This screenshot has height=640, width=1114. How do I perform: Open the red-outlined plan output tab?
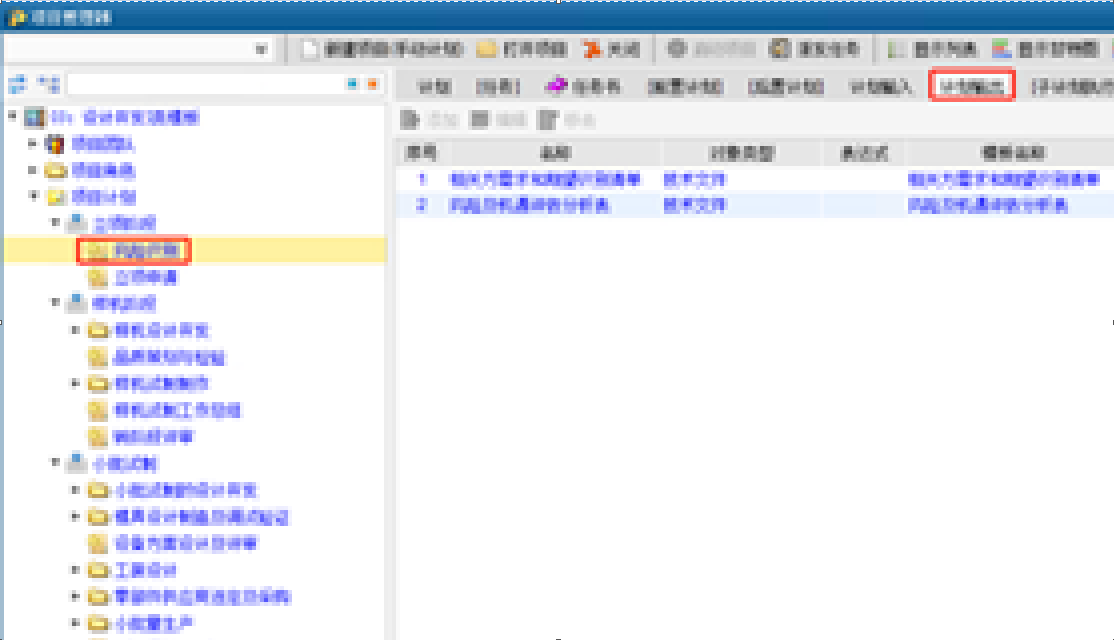click(971, 86)
